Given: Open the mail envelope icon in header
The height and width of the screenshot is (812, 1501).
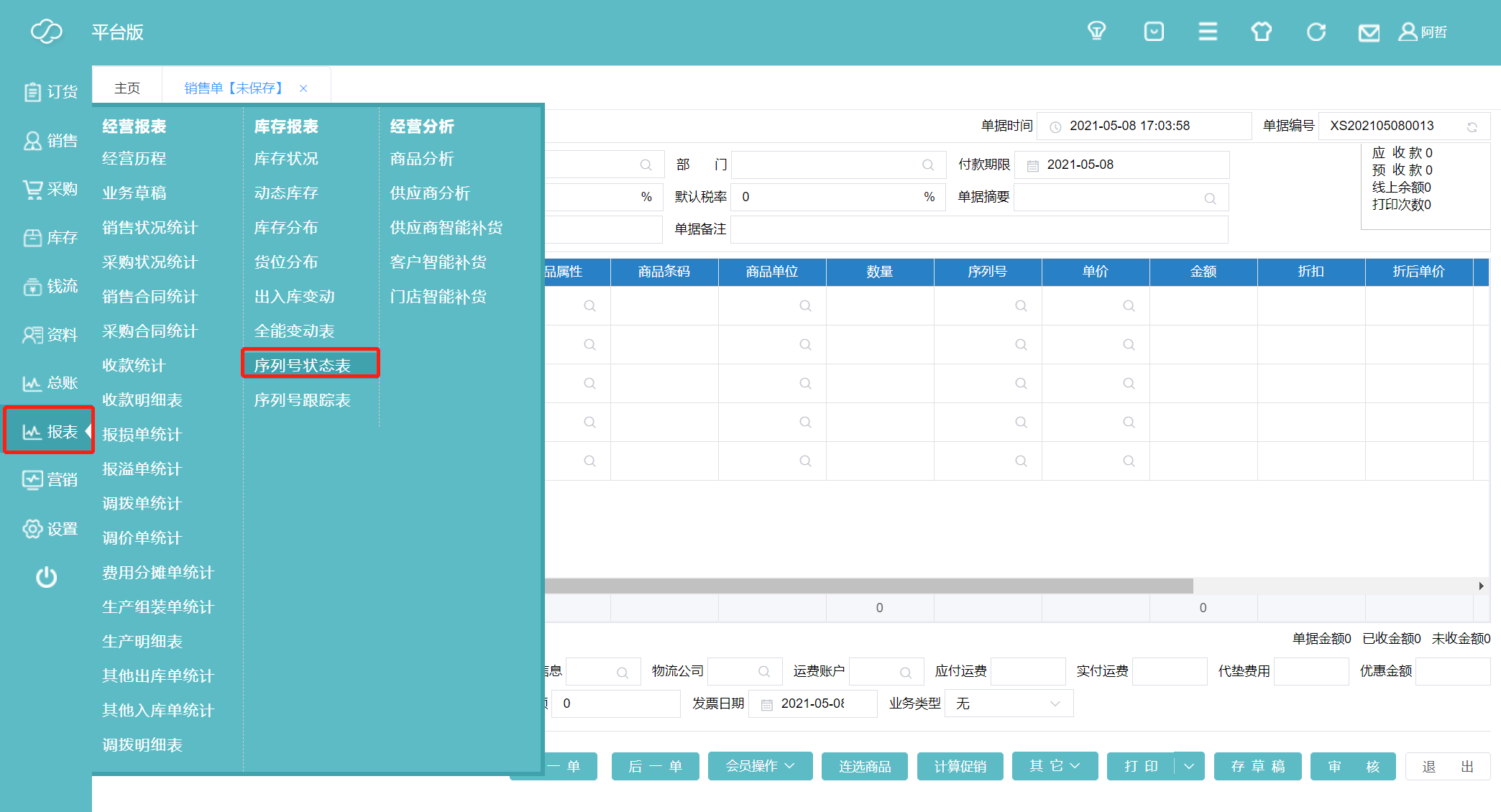Looking at the screenshot, I should tap(1369, 33).
